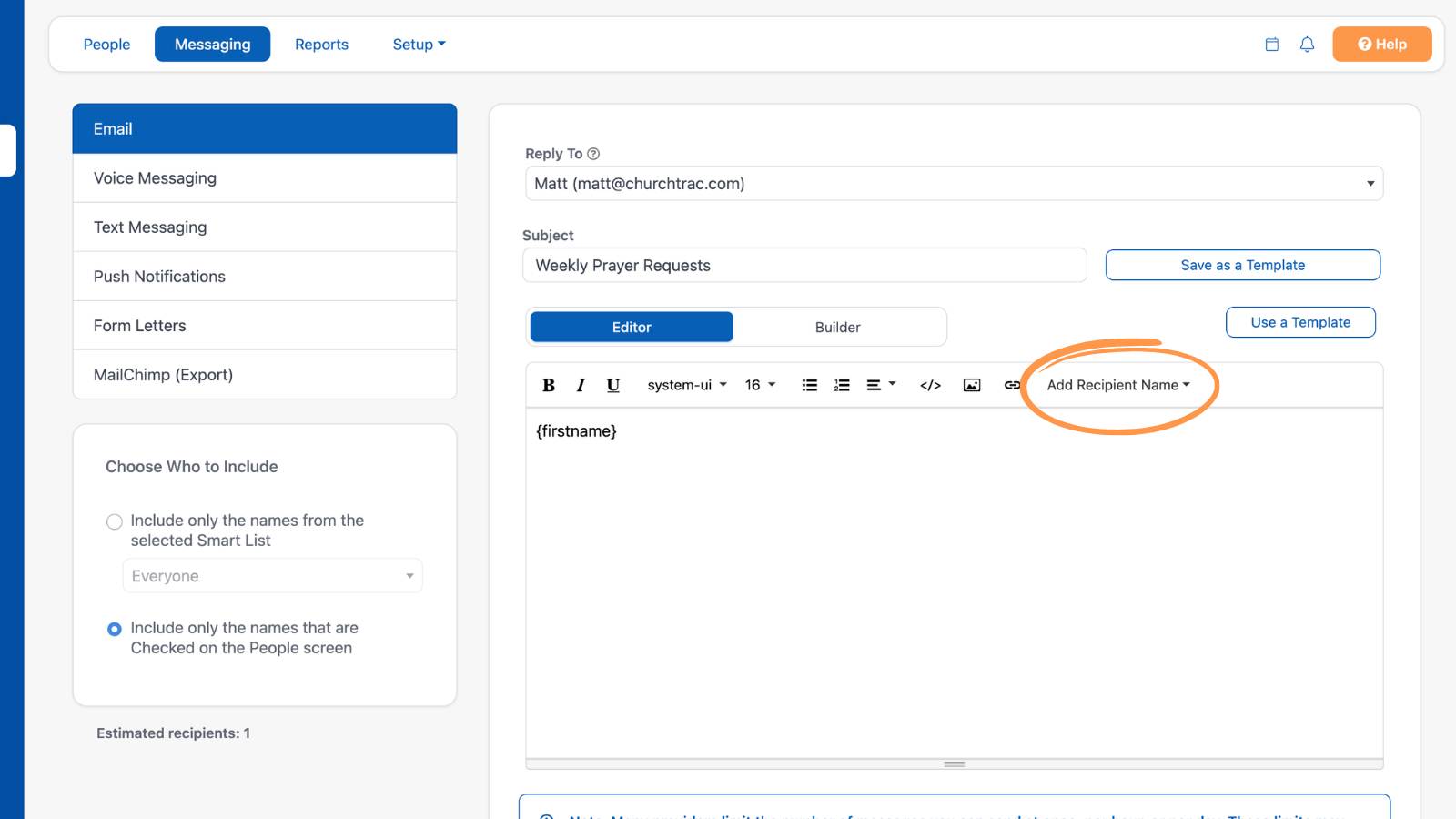Toggle italic formatting in editor
Viewport: 1456px width, 819px height.
[x=581, y=385]
